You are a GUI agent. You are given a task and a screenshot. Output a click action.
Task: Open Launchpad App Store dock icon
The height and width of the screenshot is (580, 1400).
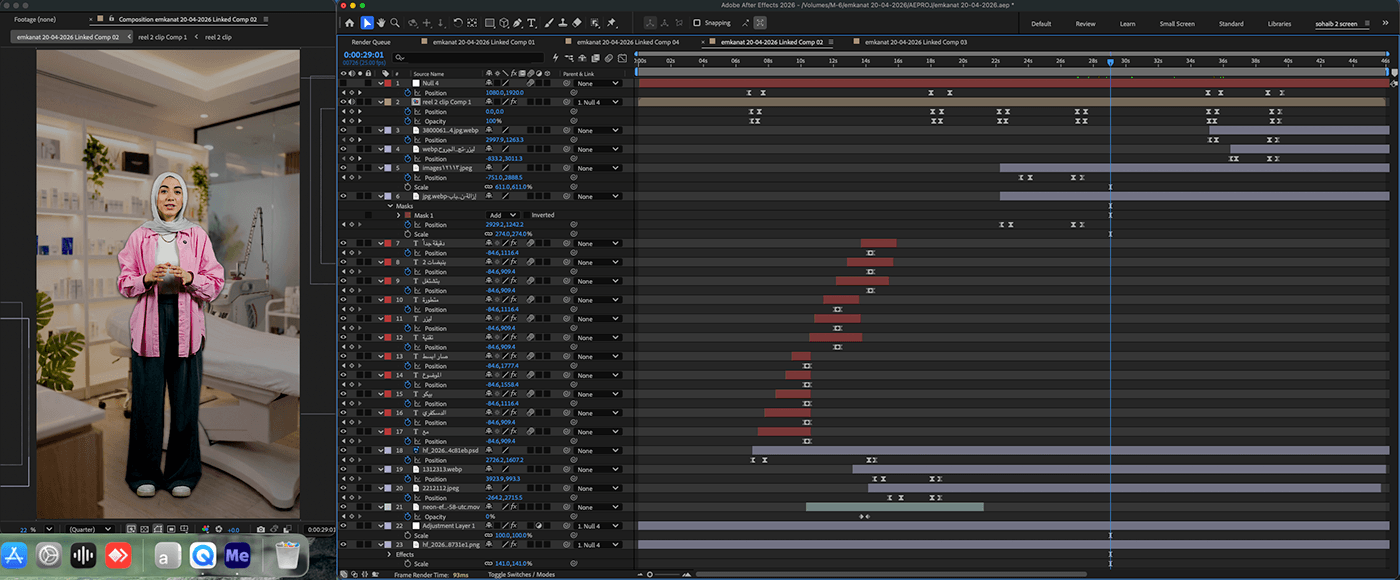[14, 555]
